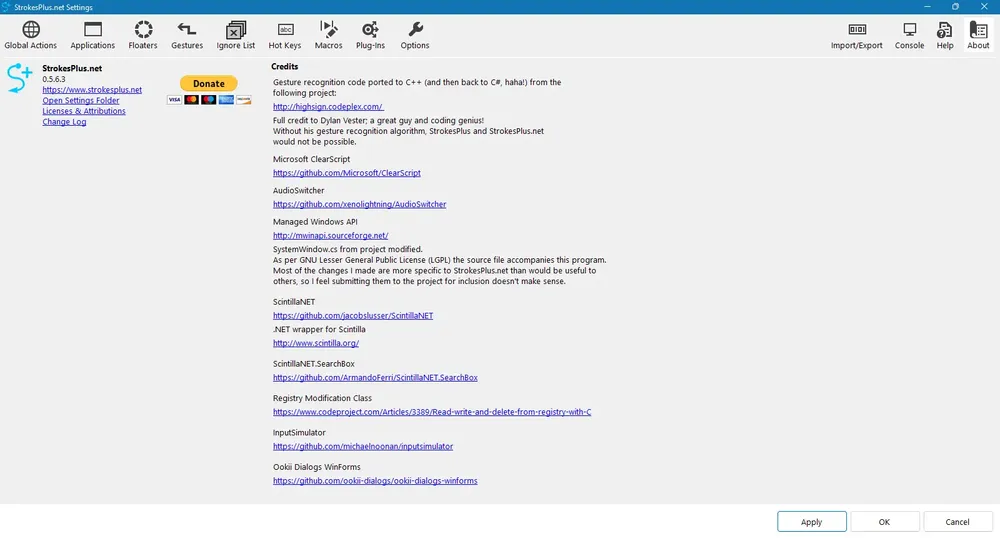Open the Licenses & Attributions link
The image size is (1000, 538).
[x=84, y=111]
